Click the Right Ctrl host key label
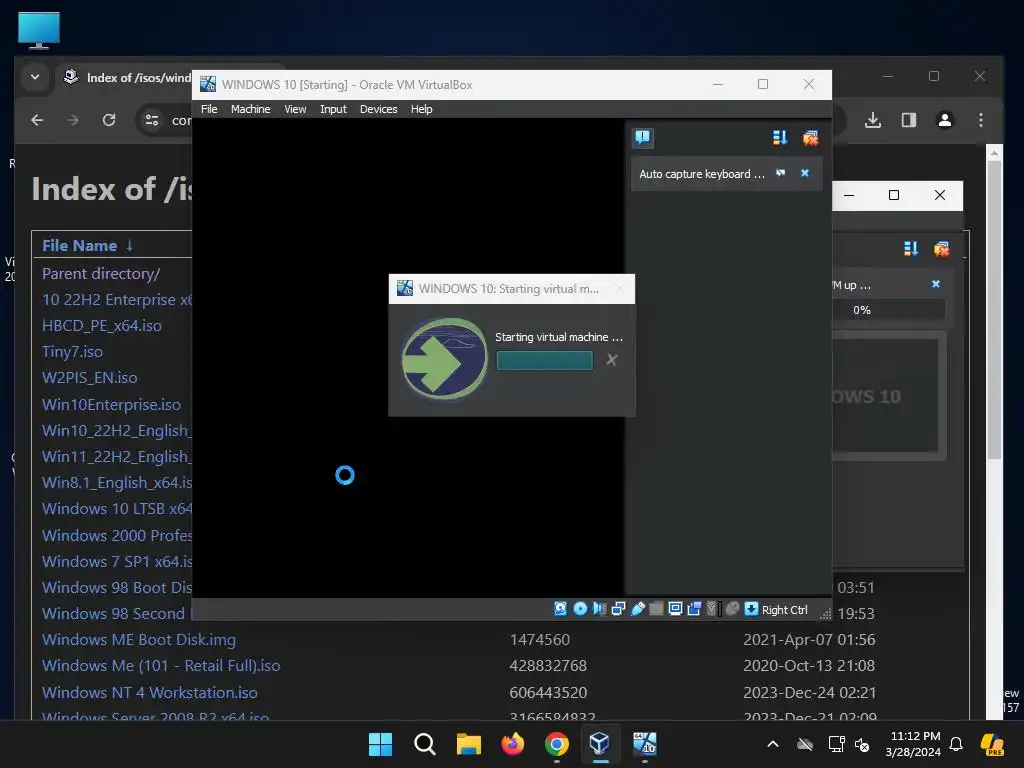Screen dimensions: 1024x768 (784, 609)
